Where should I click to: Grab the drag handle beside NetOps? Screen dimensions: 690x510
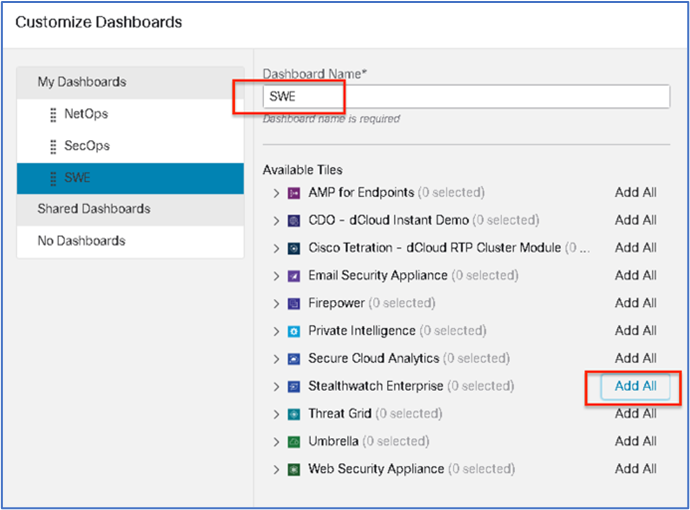click(x=53, y=114)
